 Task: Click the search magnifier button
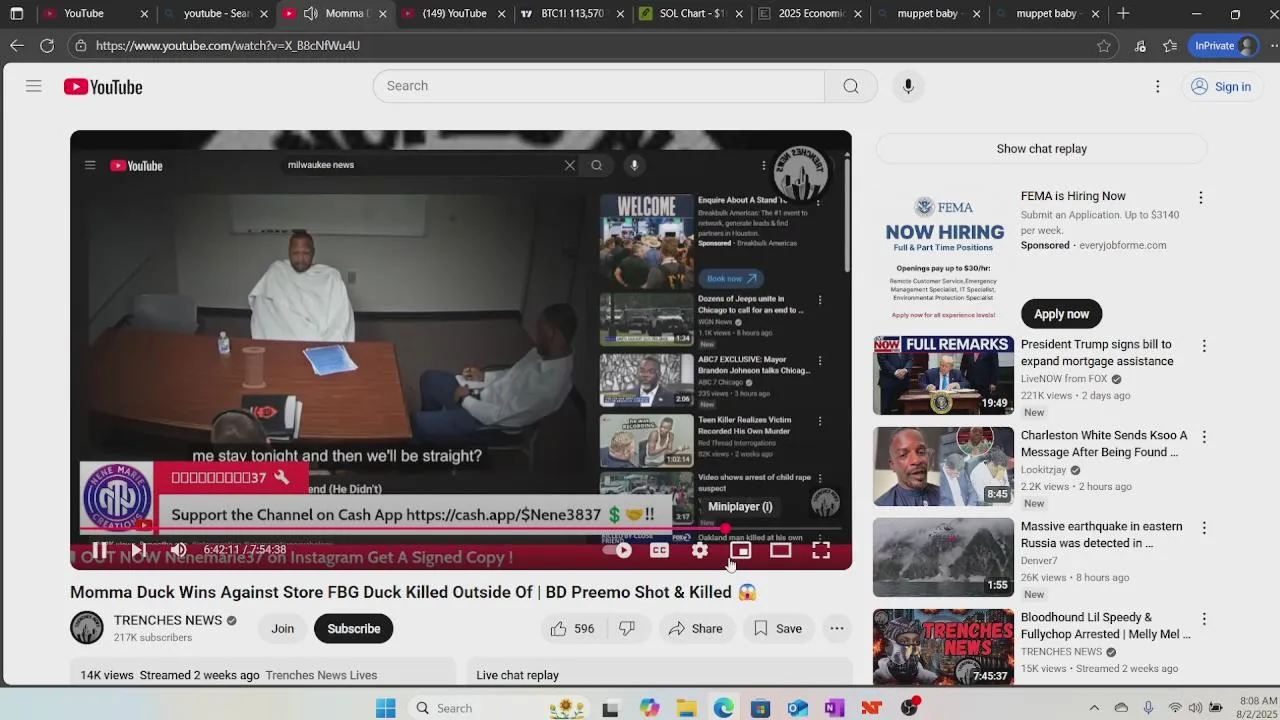(x=851, y=86)
